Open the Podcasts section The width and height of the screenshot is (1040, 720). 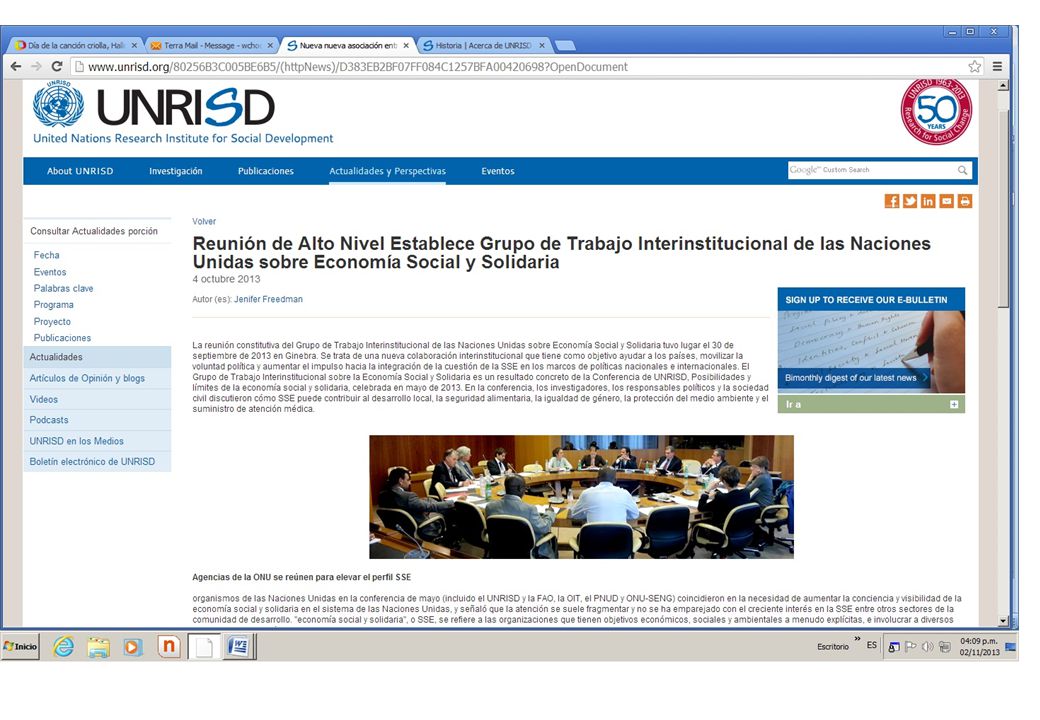pos(98,420)
